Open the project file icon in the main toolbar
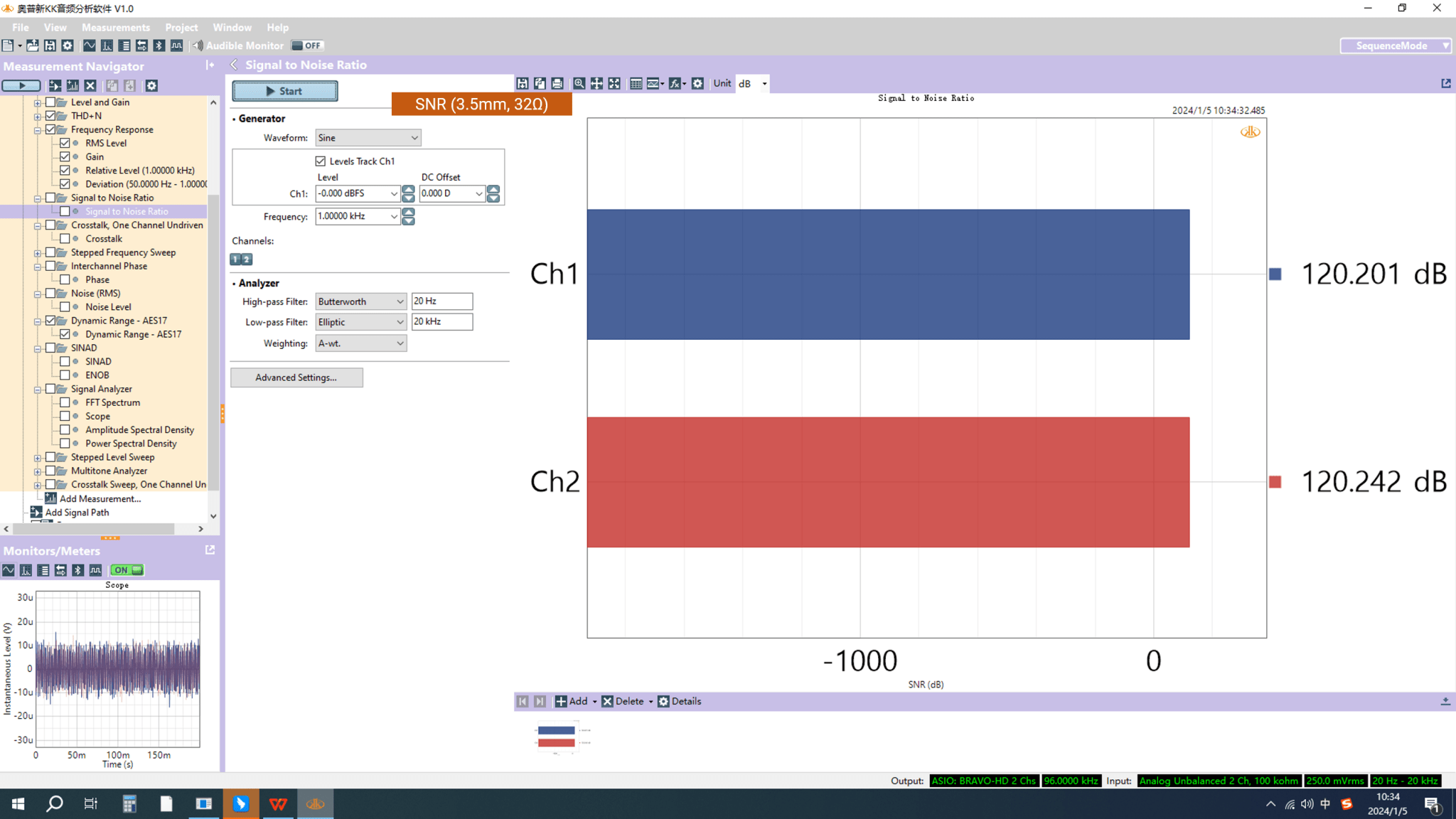1456x819 pixels. click(x=33, y=45)
